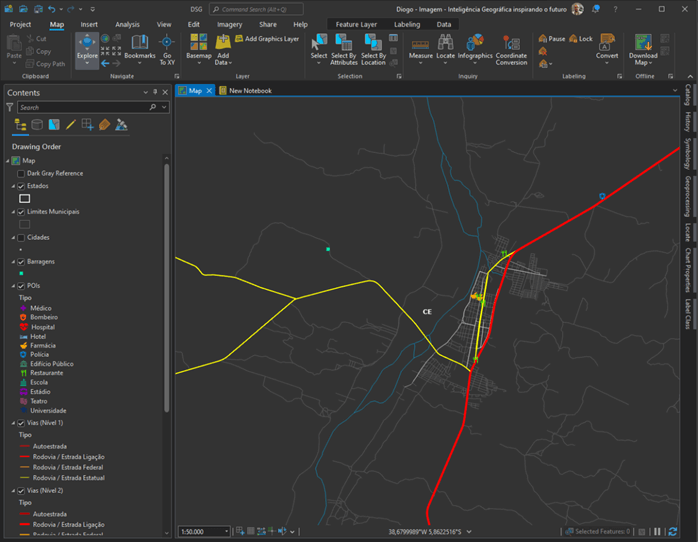Viewport: 698px width, 542px height.
Task: Click Select By Attributes icon
Action: (343, 44)
